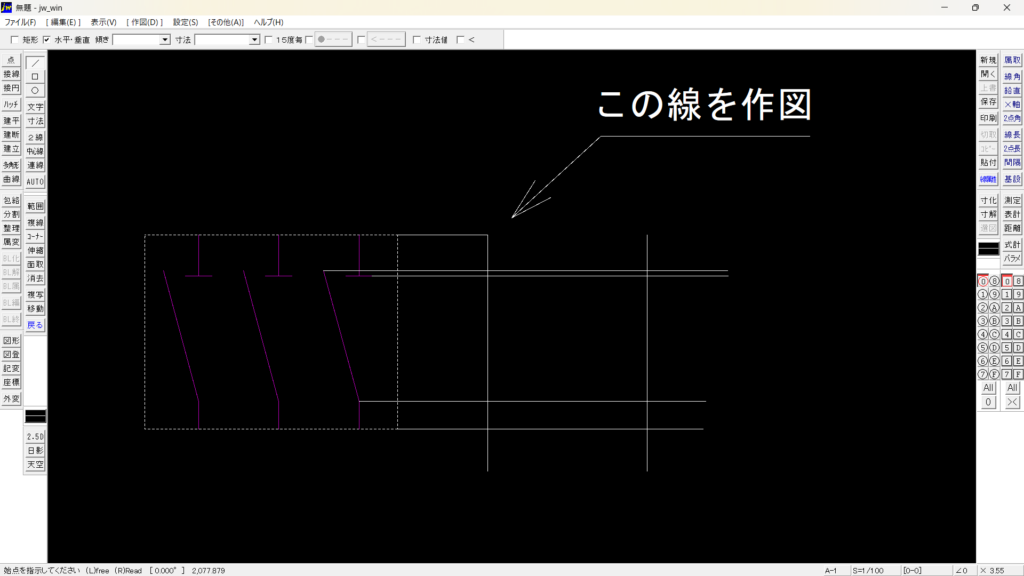Open the 設定(S) menu
This screenshot has width=1024, height=576.
185,22
